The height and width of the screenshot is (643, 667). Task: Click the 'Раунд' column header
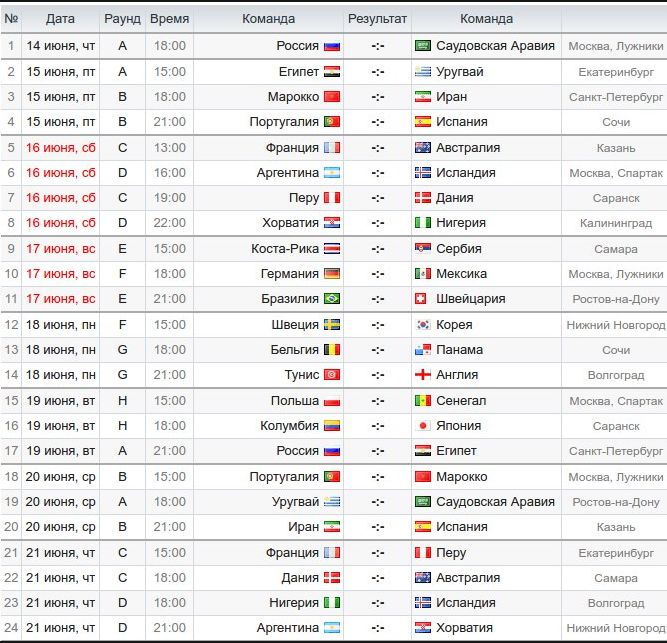(122, 19)
